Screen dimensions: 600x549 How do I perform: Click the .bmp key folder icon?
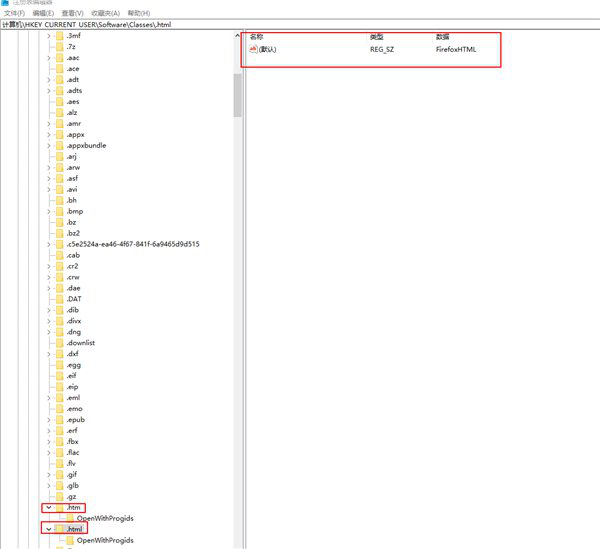[59, 211]
